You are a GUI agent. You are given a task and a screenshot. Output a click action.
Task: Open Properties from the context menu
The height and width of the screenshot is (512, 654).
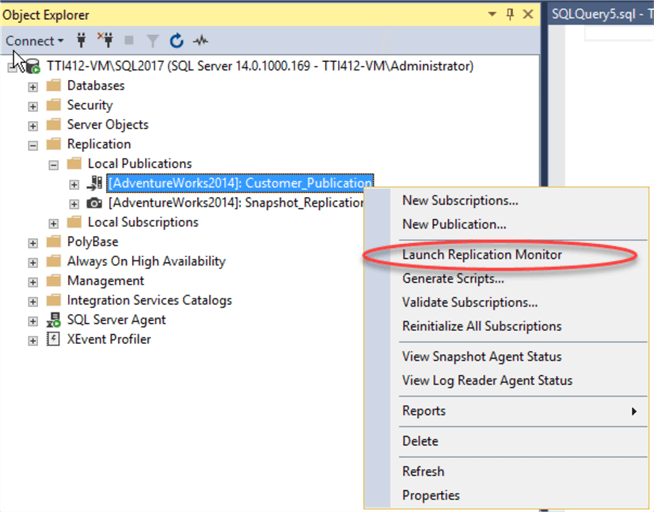click(x=506, y=495)
